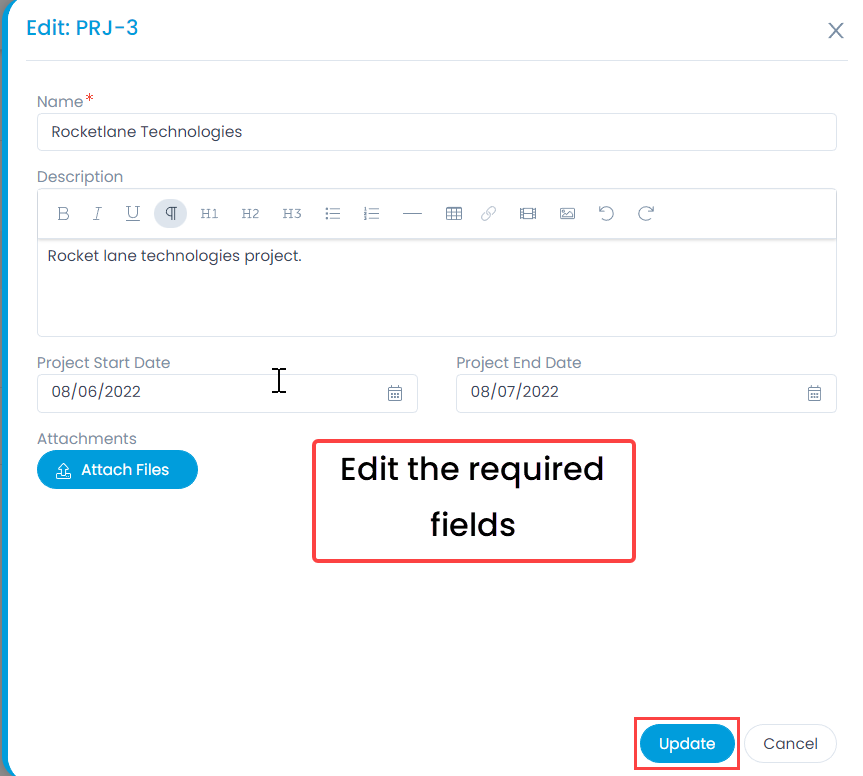Toggle italic formatting in description toolbar

tap(97, 214)
